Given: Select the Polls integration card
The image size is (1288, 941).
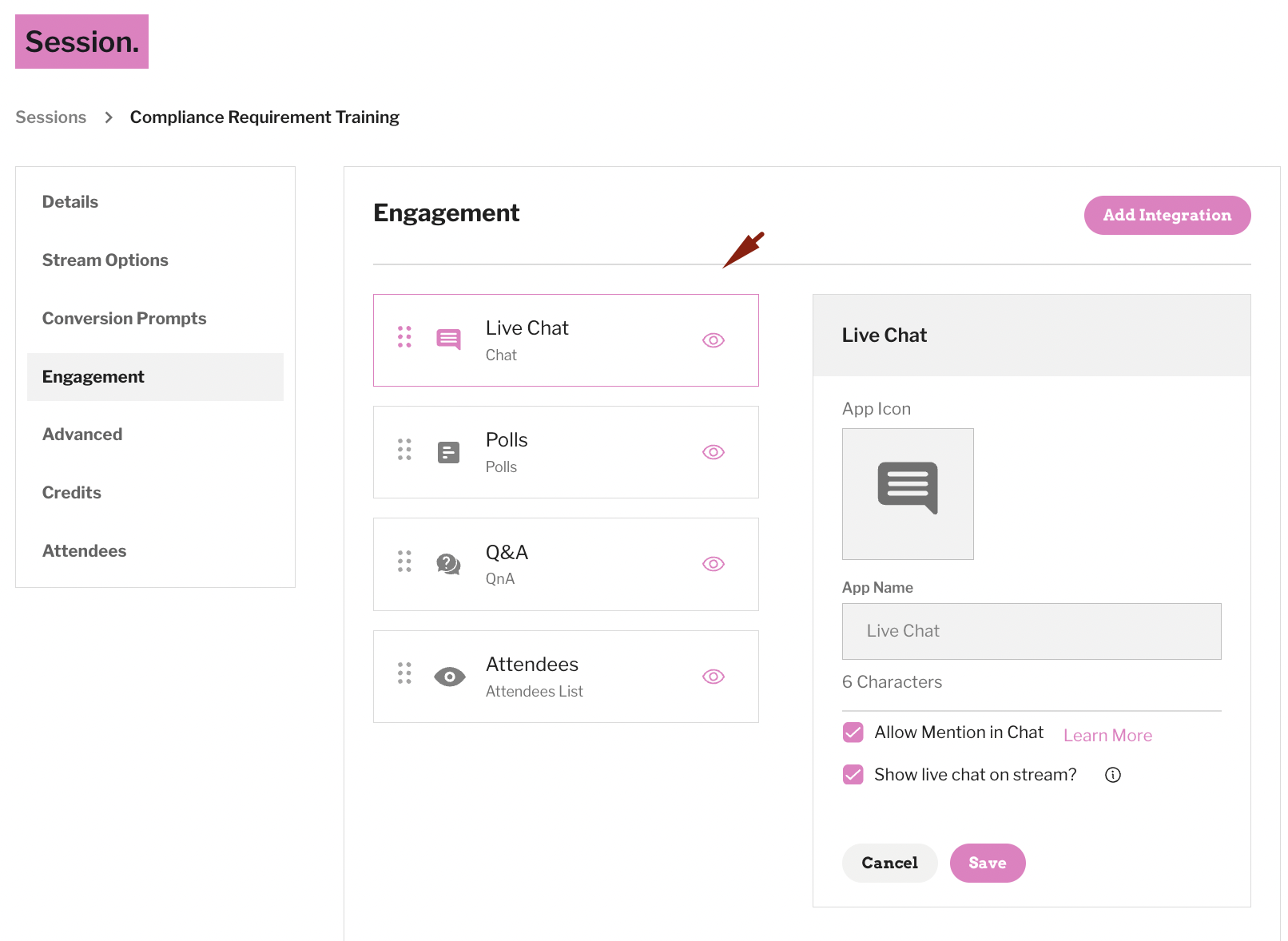Looking at the screenshot, I should tap(566, 452).
